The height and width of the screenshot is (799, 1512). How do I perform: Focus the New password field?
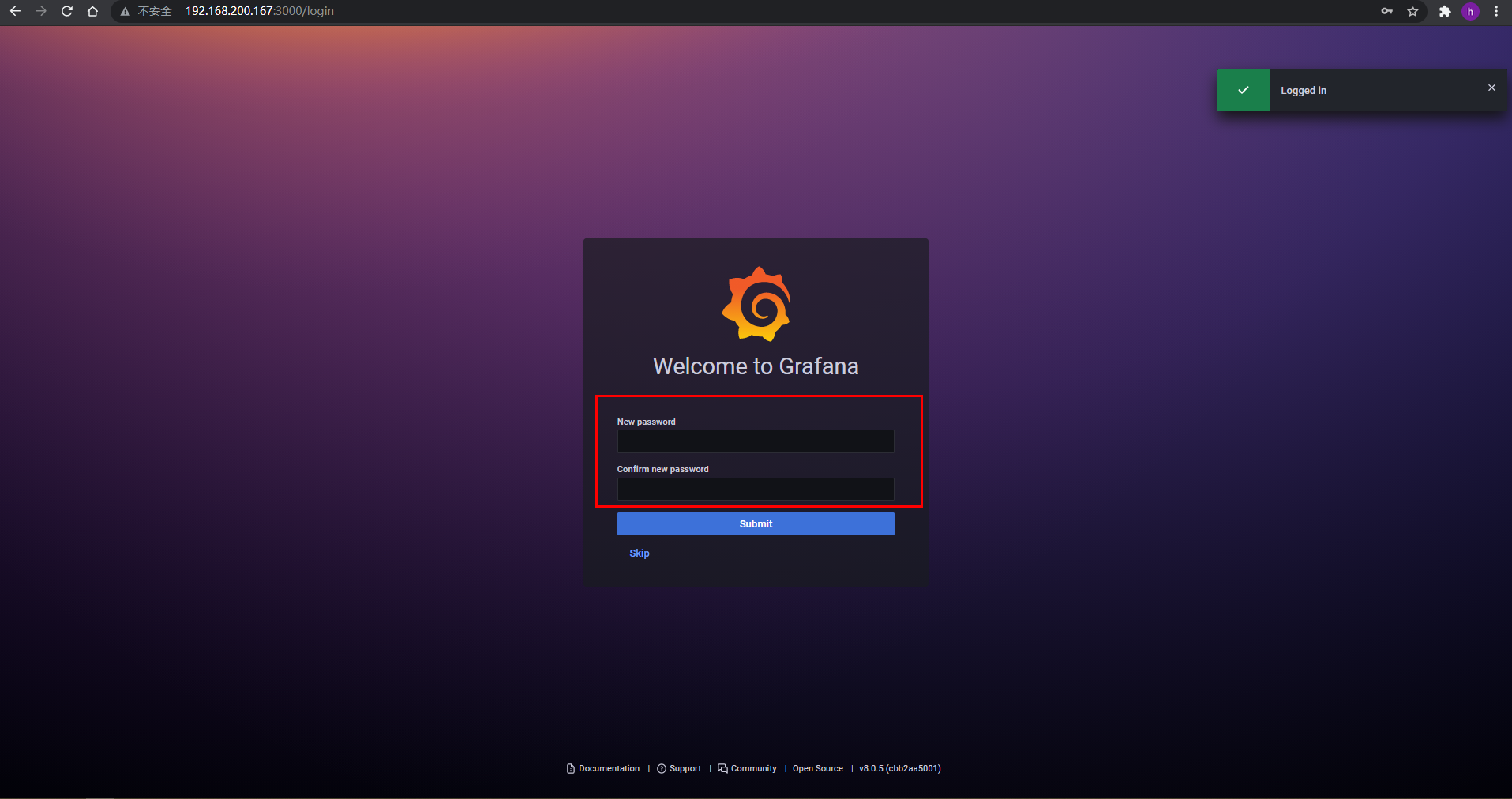tap(756, 441)
